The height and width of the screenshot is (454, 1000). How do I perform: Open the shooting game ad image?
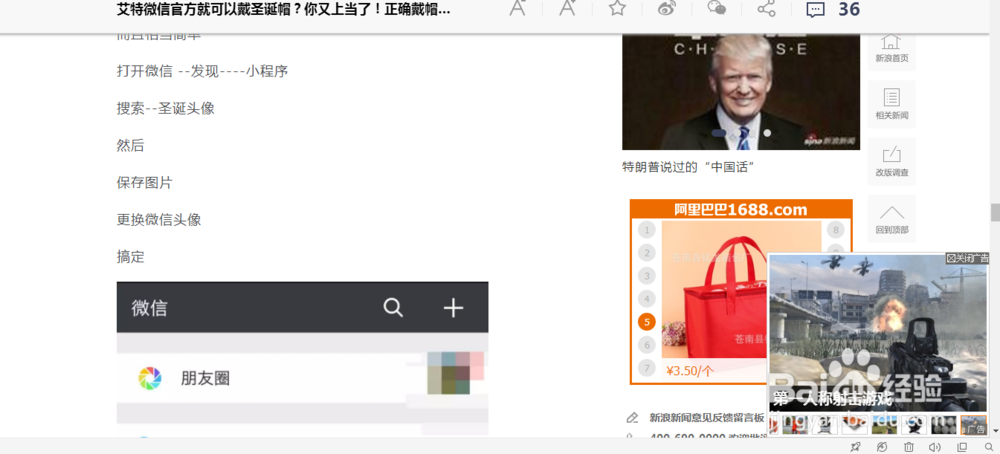[878, 332]
